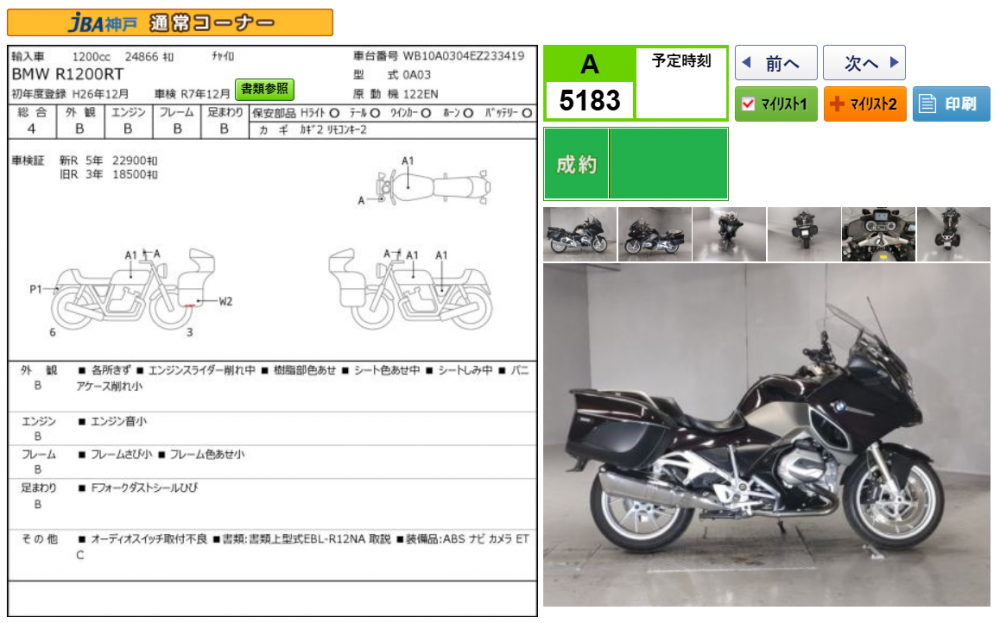The height and width of the screenshot is (623, 1000).
Task: Select the first right-side view thumbnail
Action: click(580, 234)
